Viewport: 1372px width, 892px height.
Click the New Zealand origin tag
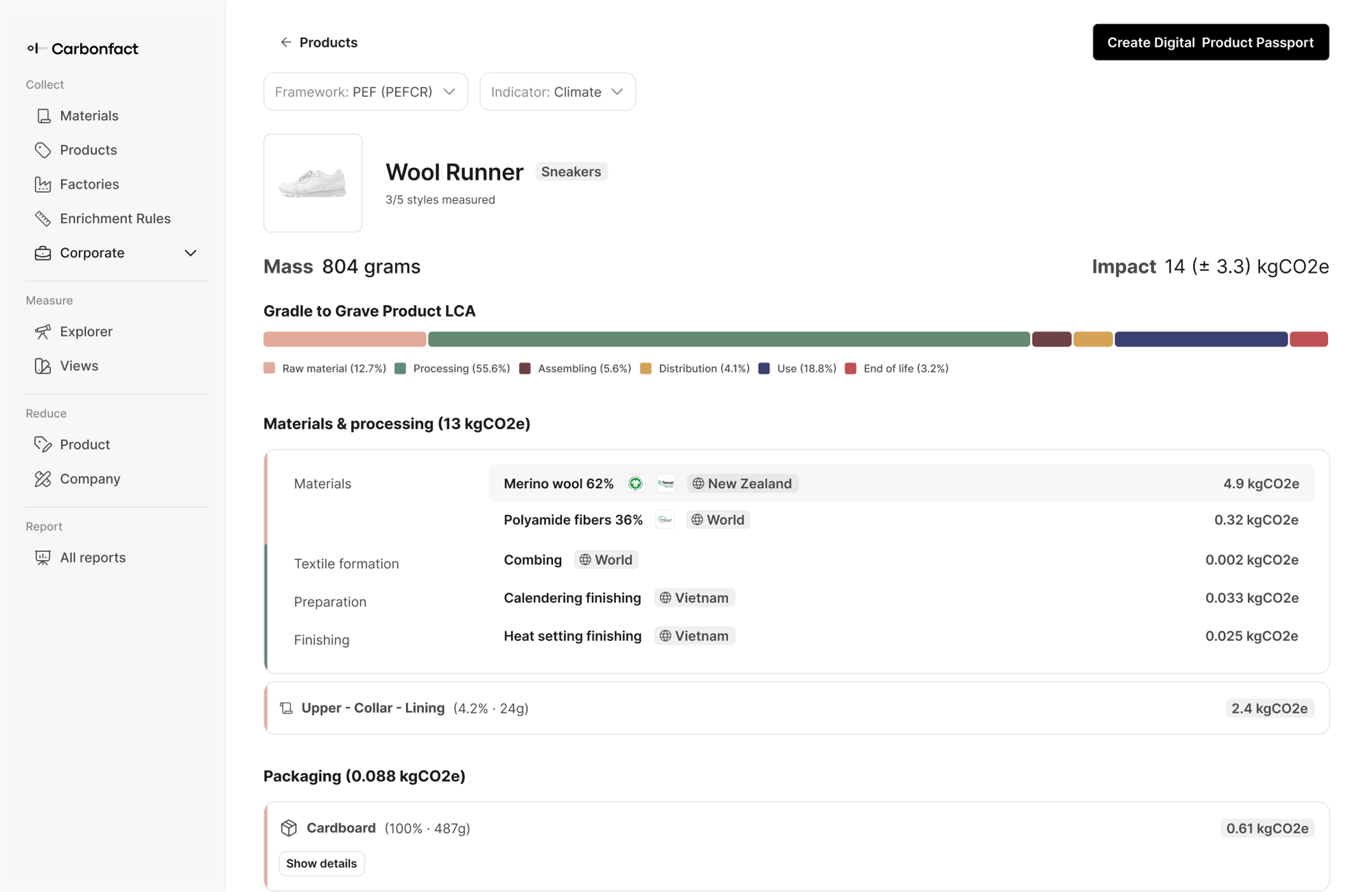(743, 483)
